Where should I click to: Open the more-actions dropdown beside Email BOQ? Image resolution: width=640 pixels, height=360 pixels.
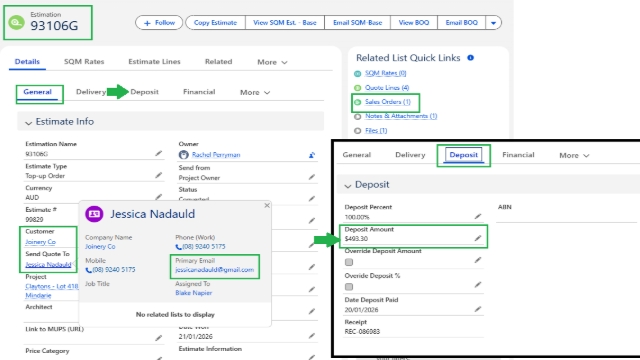pyautogui.click(x=493, y=23)
